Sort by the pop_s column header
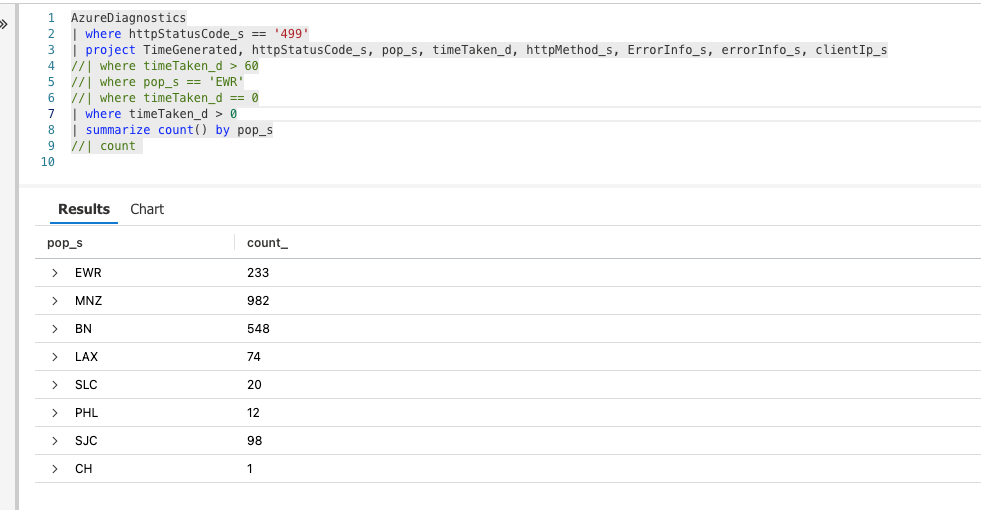The height and width of the screenshot is (510, 981). tap(65, 243)
